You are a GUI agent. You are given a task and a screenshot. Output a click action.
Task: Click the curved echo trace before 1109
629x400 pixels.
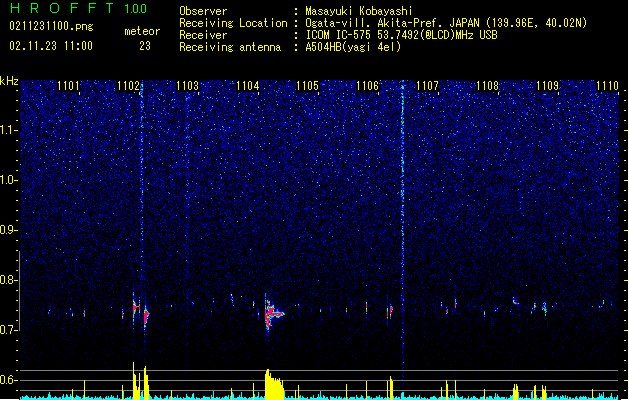click(515, 301)
